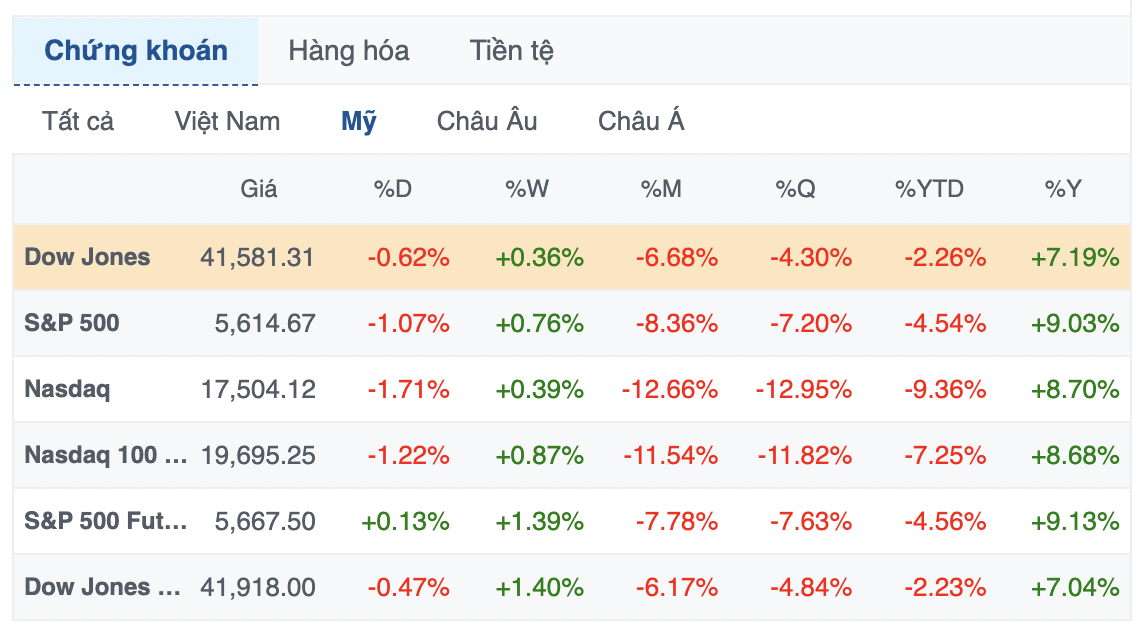Open the S&P 500 index link
1144x636 pixels.
click(x=72, y=323)
